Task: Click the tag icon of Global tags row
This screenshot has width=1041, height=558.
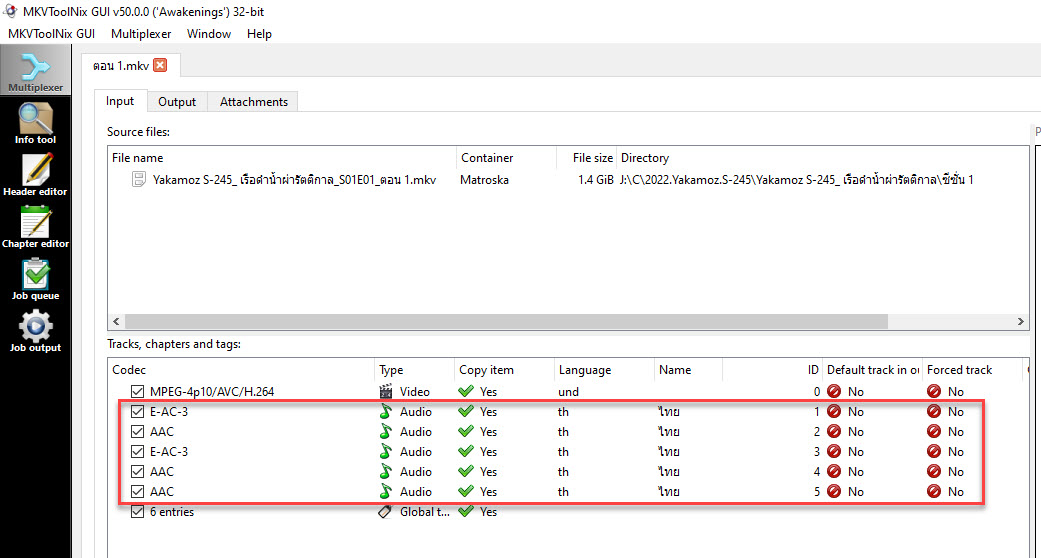Action: pos(386,512)
